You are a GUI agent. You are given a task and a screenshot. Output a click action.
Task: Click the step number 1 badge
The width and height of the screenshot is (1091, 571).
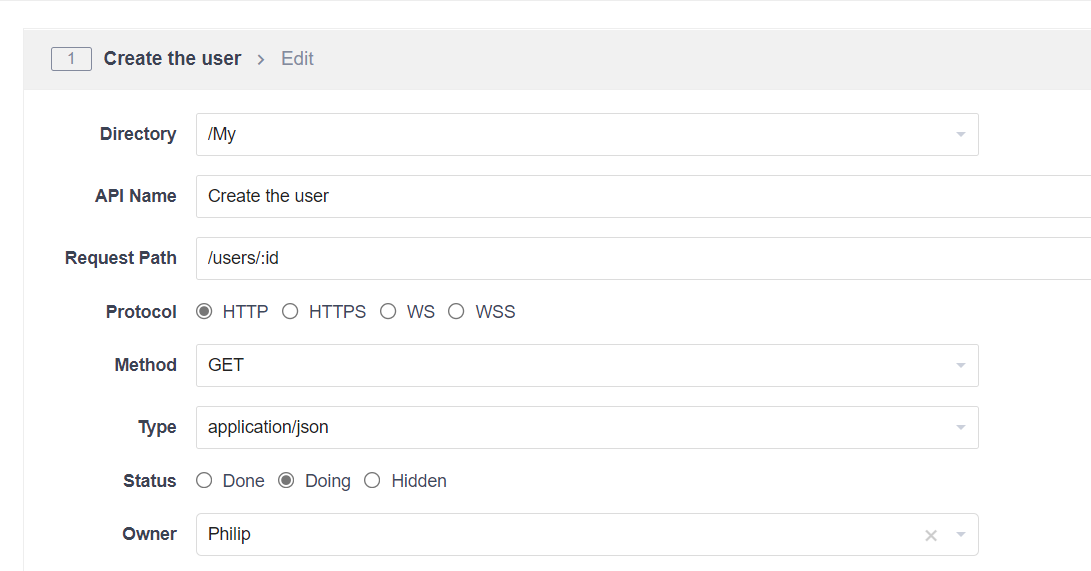[71, 59]
